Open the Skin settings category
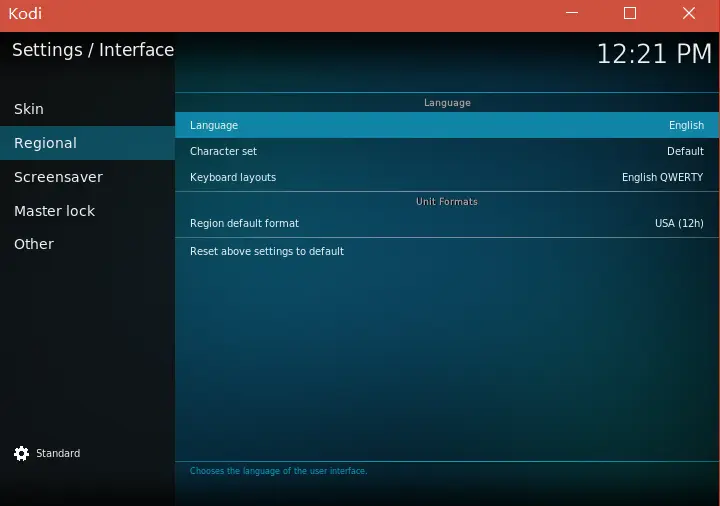 point(29,109)
